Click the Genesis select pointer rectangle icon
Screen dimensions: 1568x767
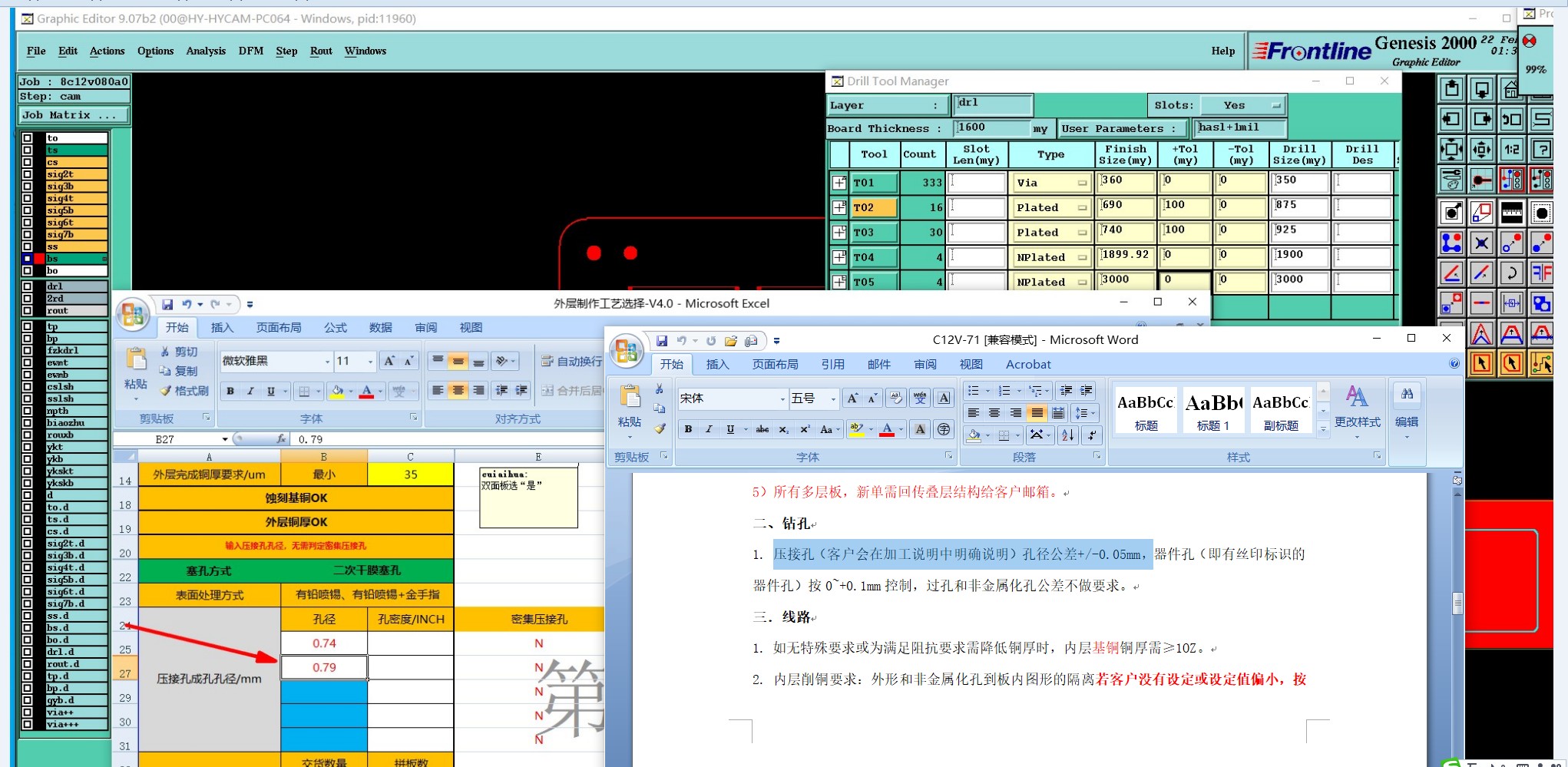(1481, 362)
